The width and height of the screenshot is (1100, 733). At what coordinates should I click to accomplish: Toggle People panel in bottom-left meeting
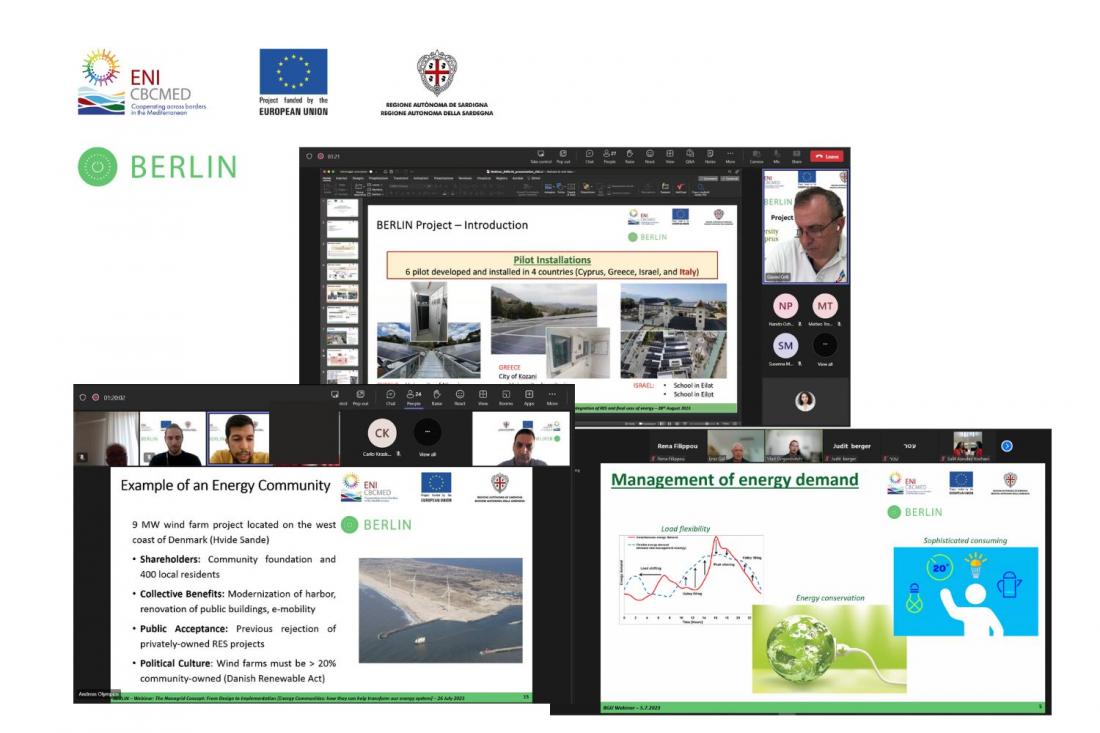pyautogui.click(x=412, y=398)
